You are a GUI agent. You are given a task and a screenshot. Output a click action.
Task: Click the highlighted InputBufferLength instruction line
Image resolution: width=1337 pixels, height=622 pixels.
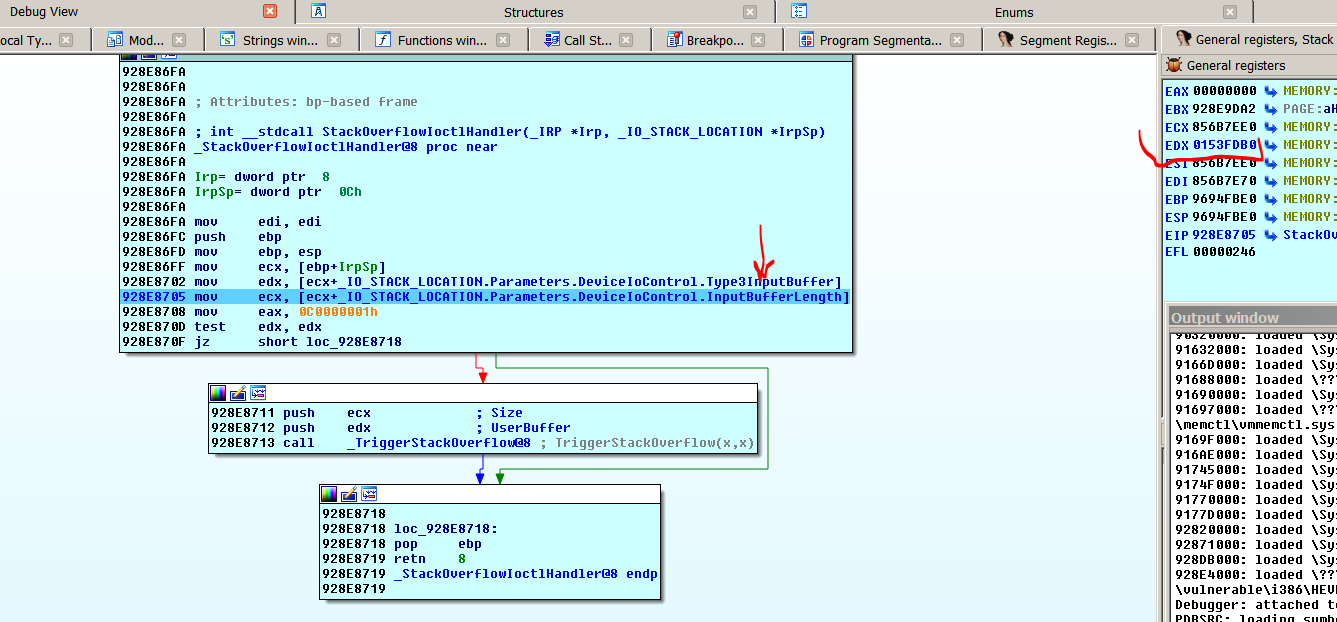485,297
